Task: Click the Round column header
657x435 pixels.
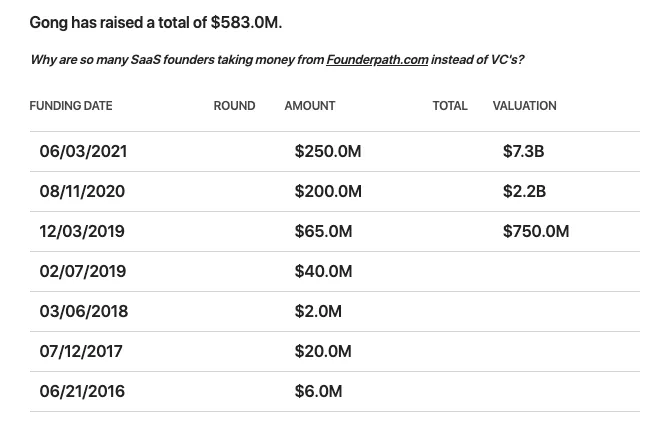Action: point(234,106)
